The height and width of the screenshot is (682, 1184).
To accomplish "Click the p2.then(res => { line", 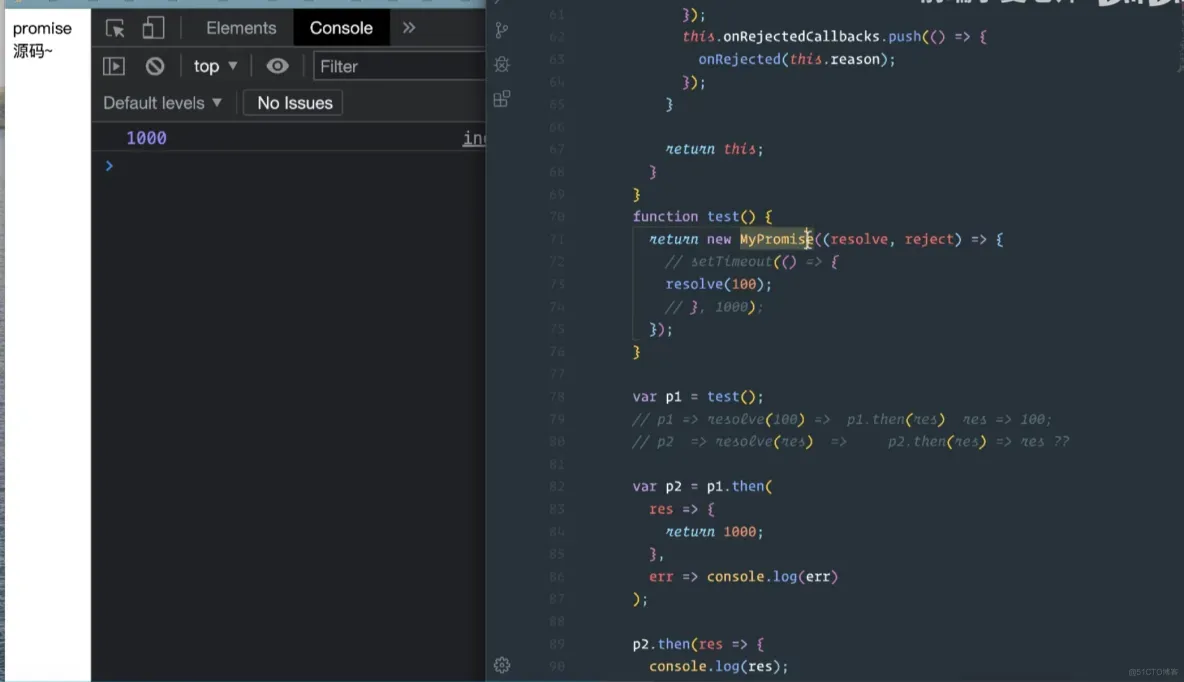I will click(x=698, y=644).
